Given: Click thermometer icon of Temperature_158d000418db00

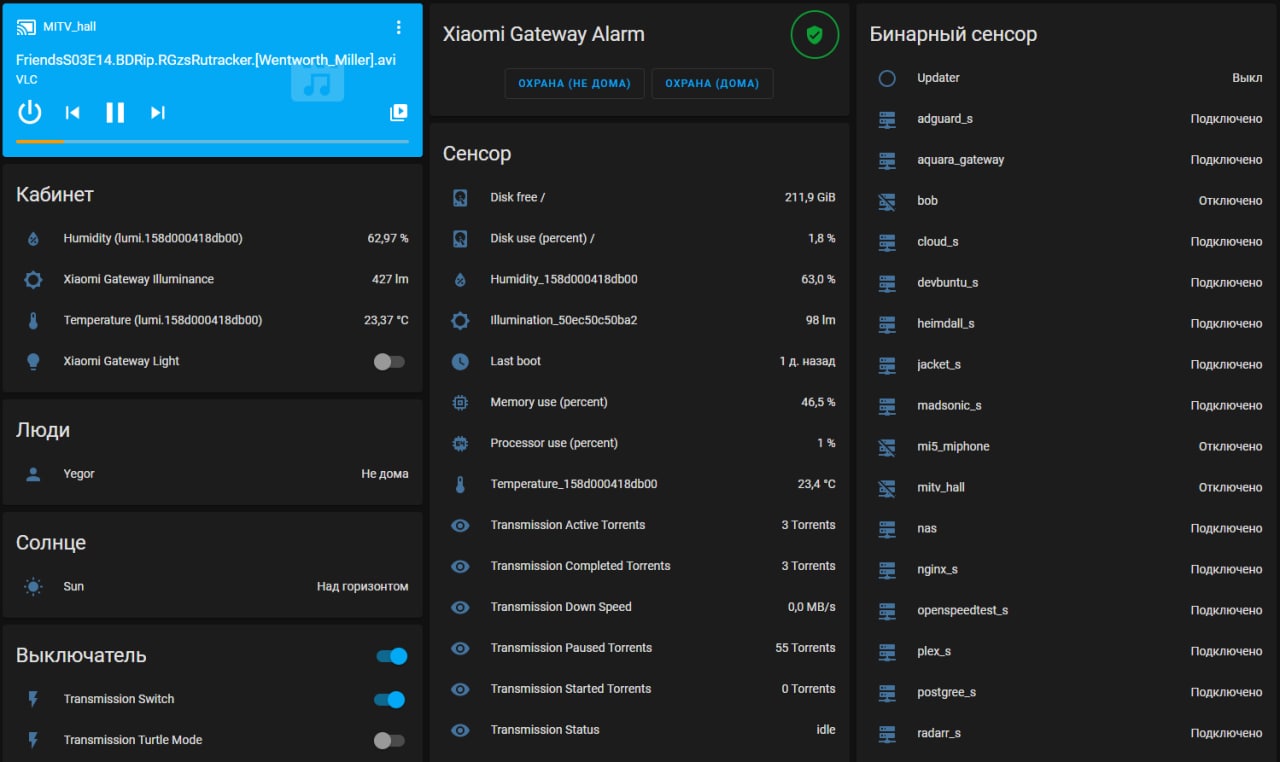Looking at the screenshot, I should click(x=460, y=485).
